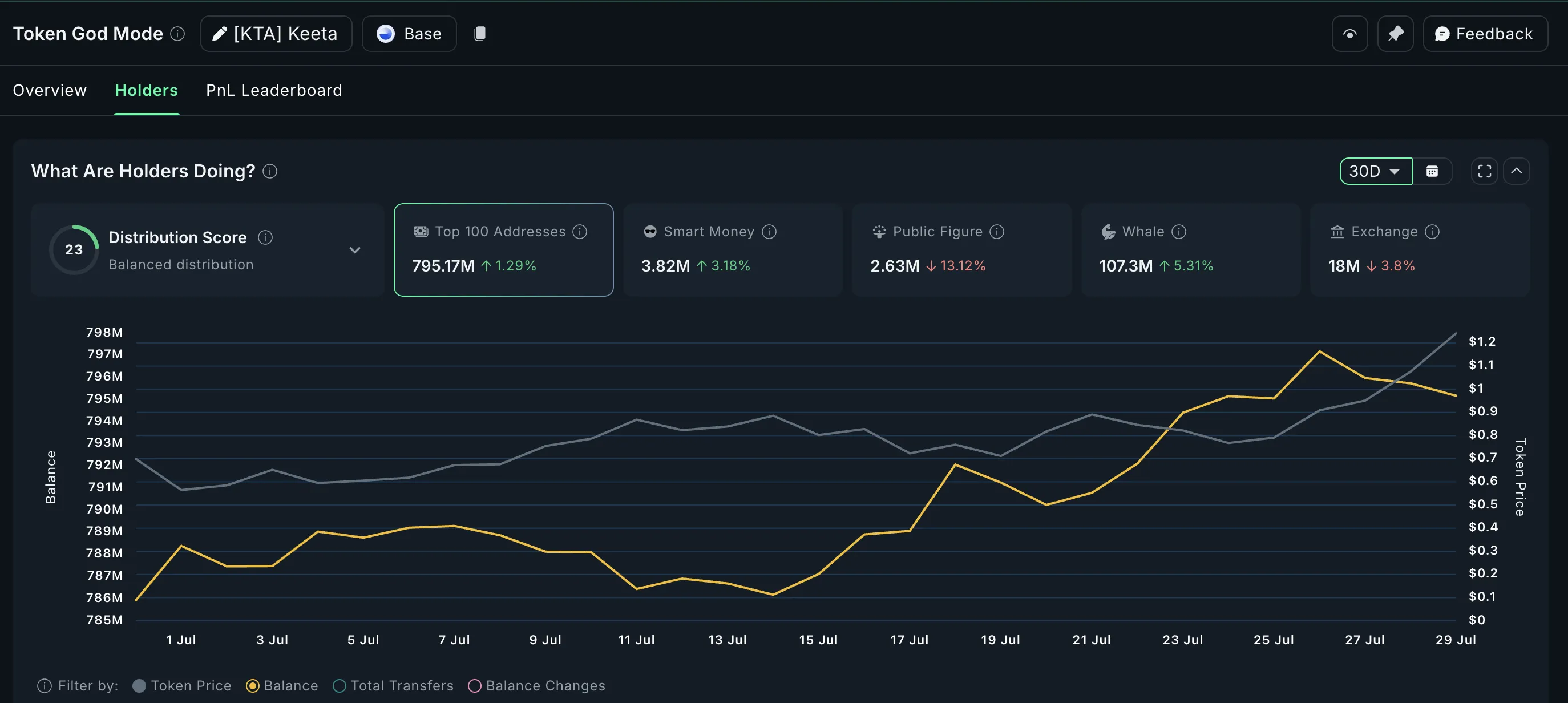1568x703 pixels.
Task: Click the copy address clipboard icon
Action: pyautogui.click(x=480, y=34)
